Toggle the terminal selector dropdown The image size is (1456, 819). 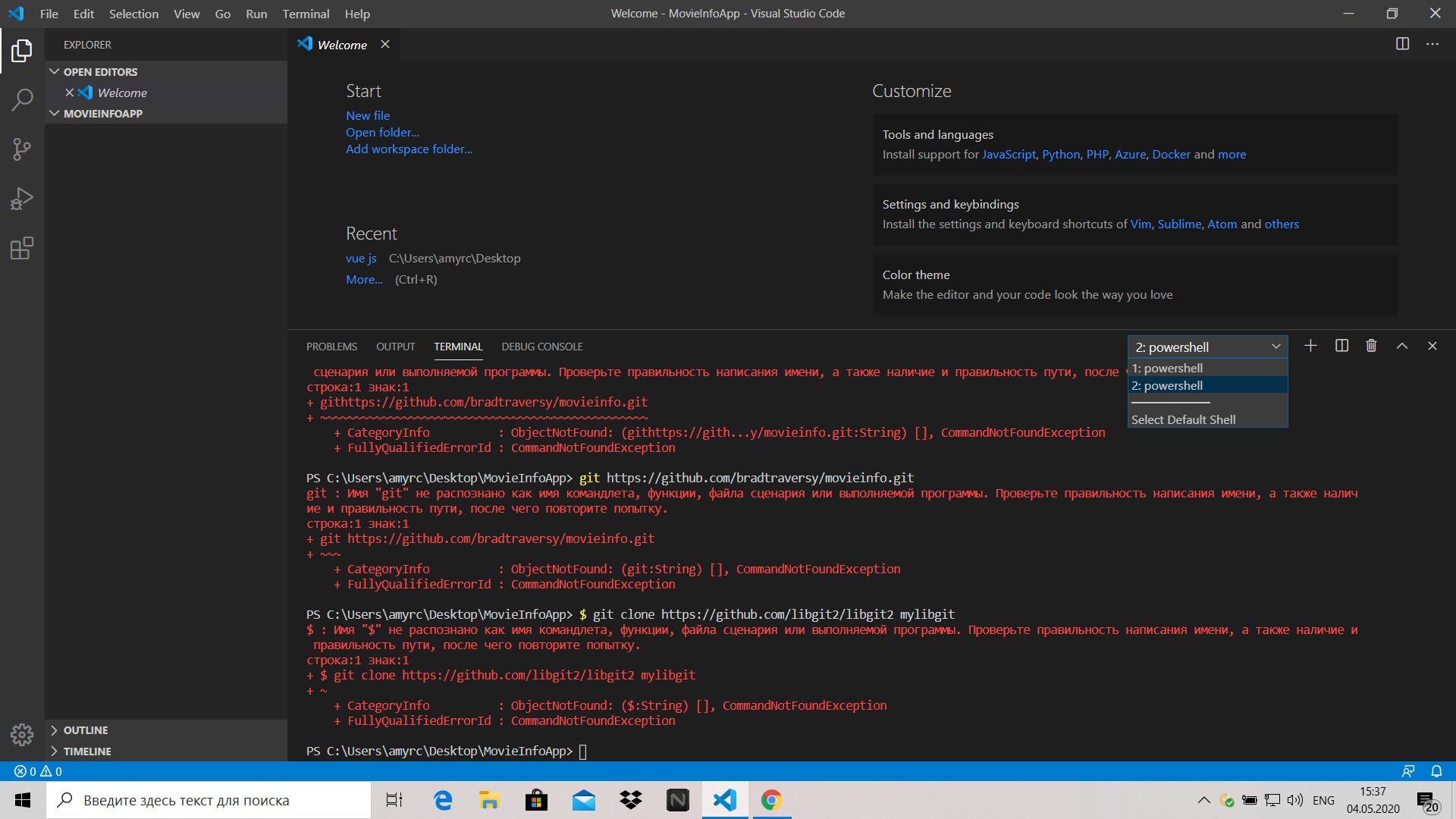tap(1207, 347)
